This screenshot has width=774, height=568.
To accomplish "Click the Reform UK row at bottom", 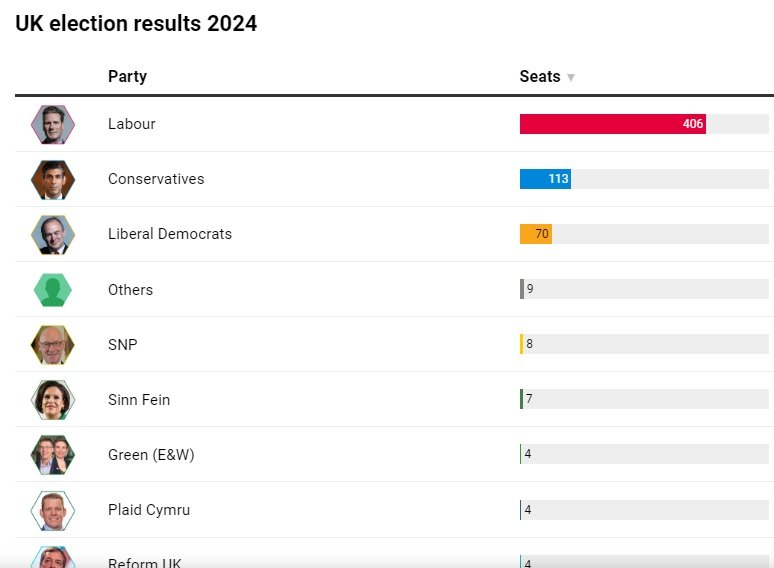I will (x=145, y=562).
